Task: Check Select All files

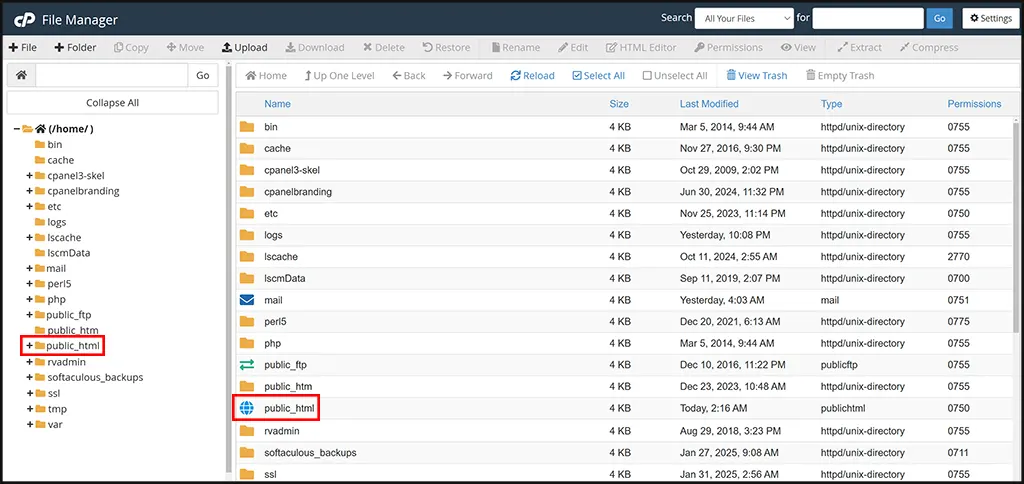Action: pyautogui.click(x=598, y=76)
